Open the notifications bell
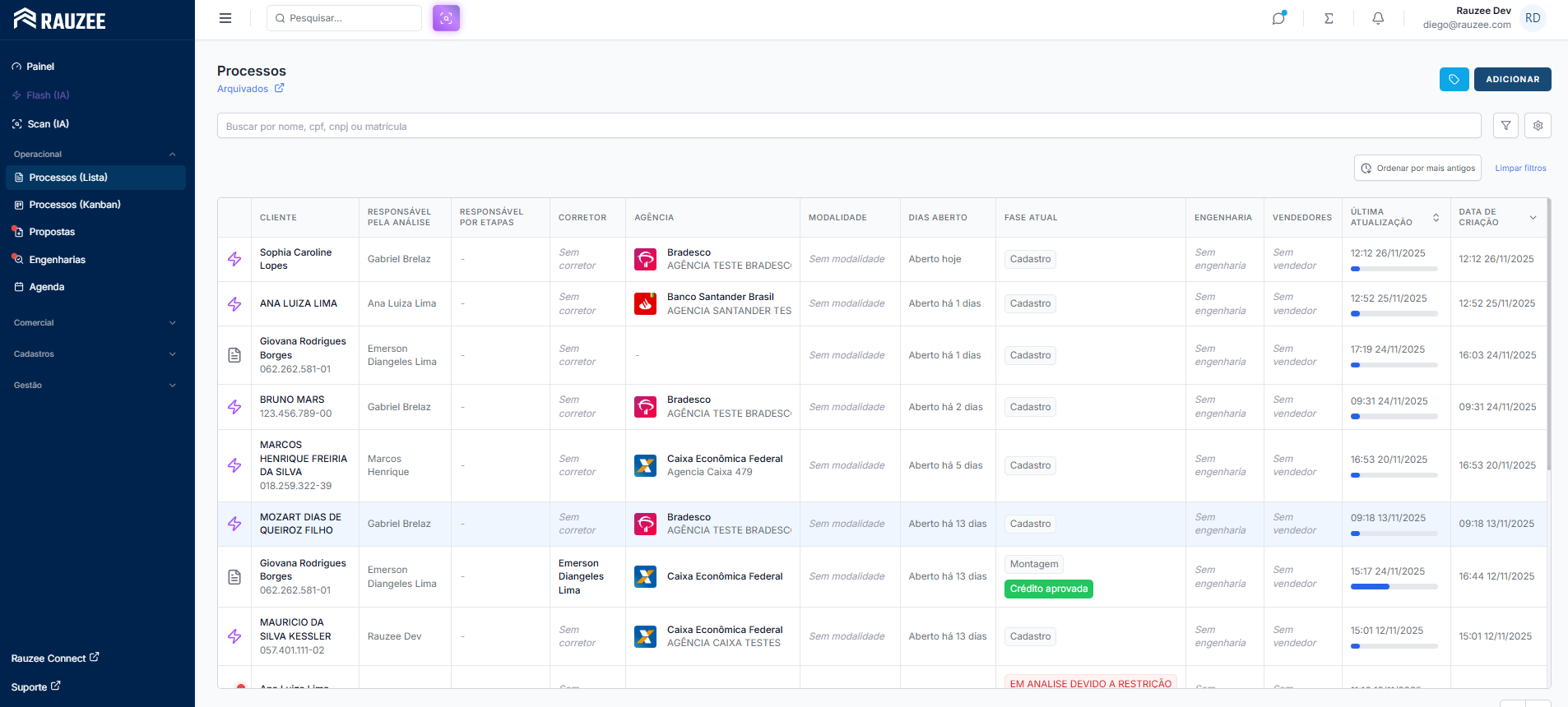Screen dimensions: 1568x707 pyautogui.click(x=1378, y=18)
